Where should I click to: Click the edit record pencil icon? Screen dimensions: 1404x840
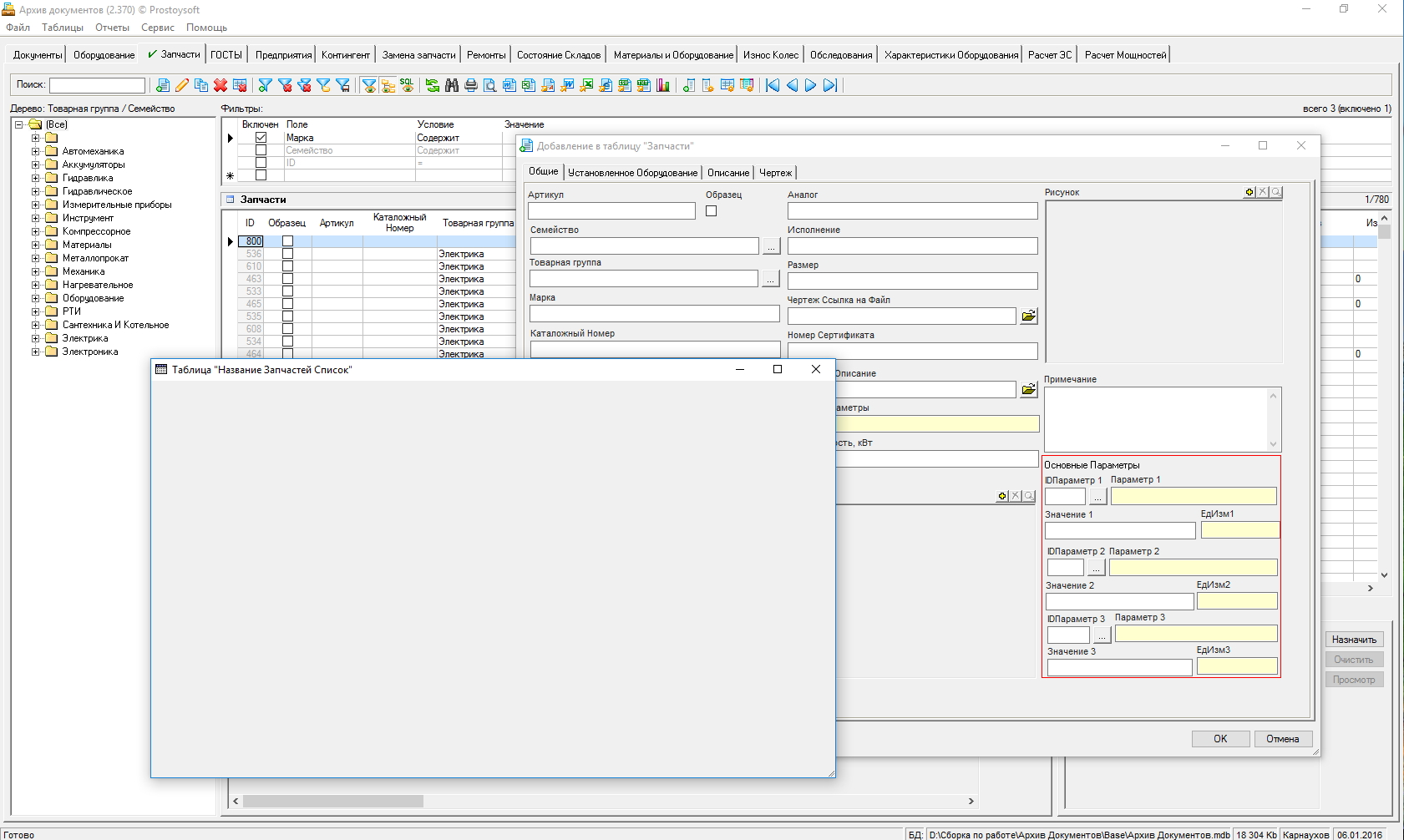point(182,85)
